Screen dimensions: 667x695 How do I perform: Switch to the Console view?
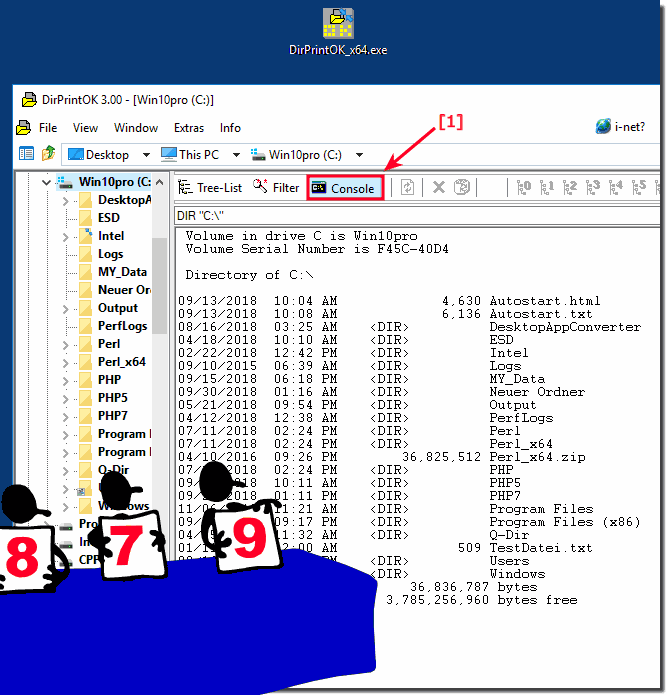point(345,188)
